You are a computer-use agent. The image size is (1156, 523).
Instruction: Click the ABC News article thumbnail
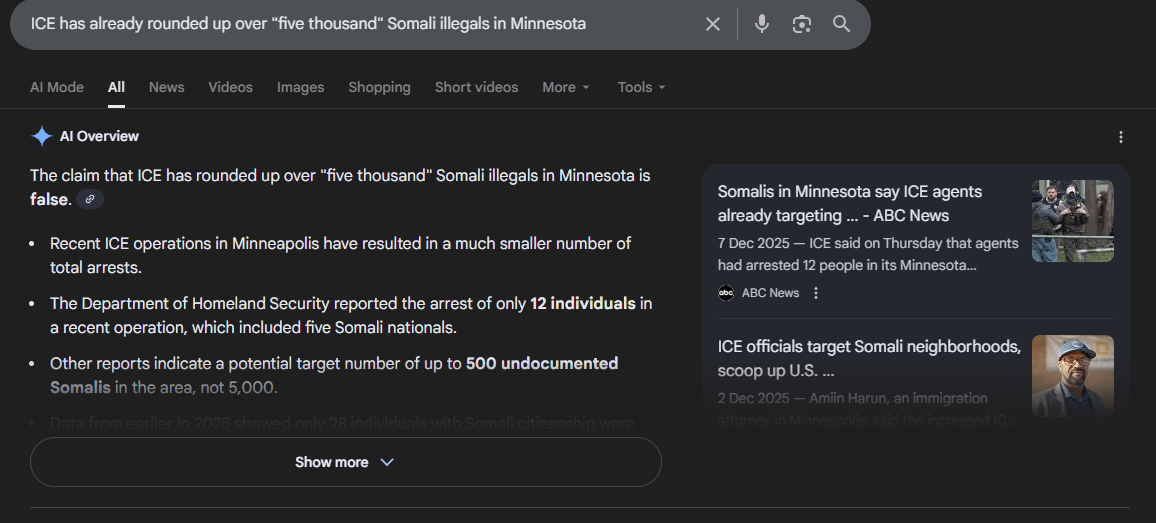tap(1073, 221)
